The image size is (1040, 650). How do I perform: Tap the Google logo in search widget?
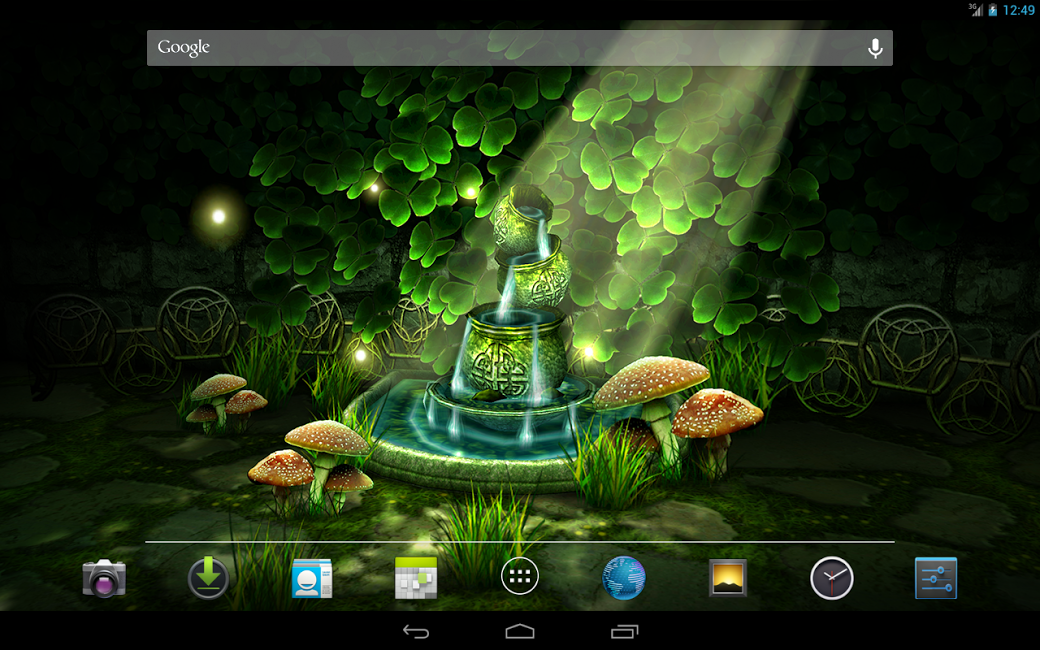(184, 48)
